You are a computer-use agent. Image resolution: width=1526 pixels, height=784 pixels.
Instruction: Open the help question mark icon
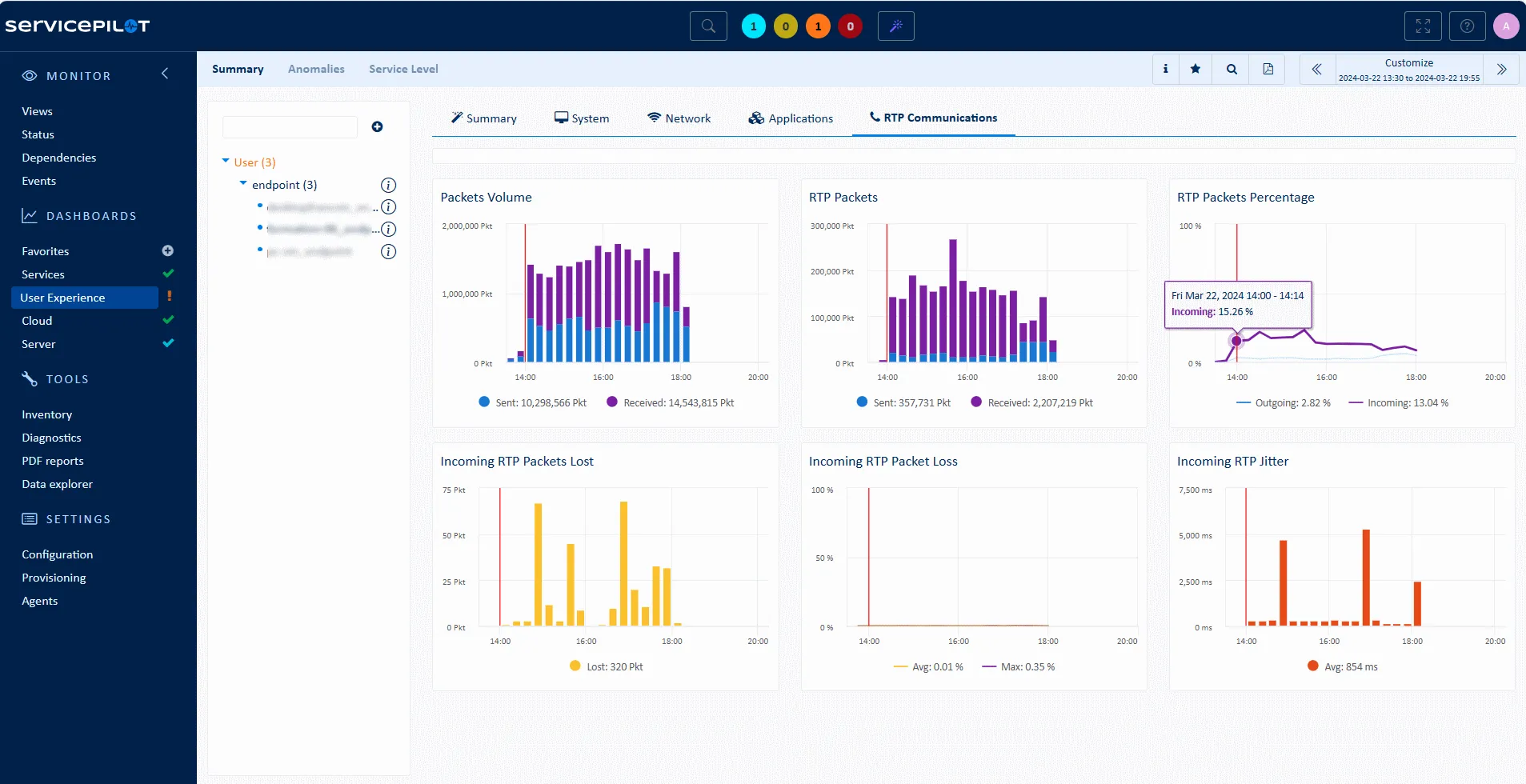pos(1466,26)
